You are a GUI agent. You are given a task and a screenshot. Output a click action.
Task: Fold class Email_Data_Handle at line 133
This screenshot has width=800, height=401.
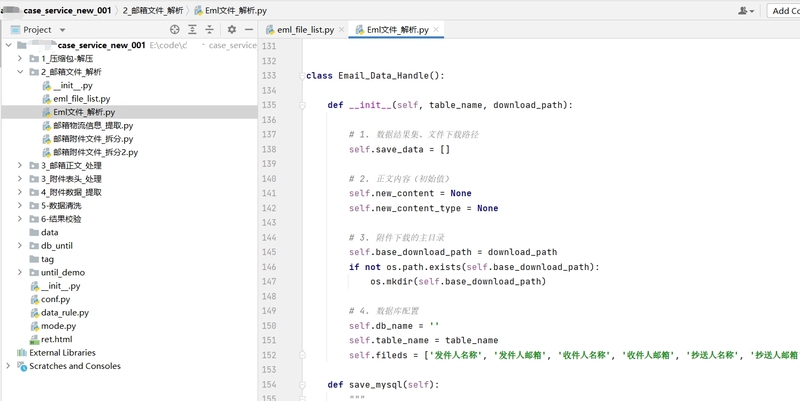(x=302, y=76)
